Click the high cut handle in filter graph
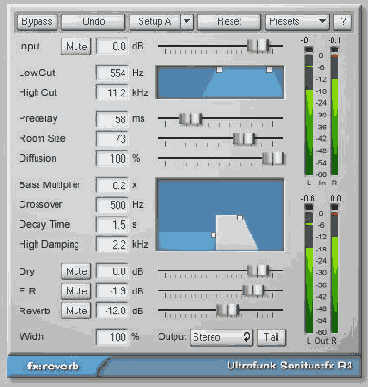This screenshot has width=368, height=387. [269, 70]
